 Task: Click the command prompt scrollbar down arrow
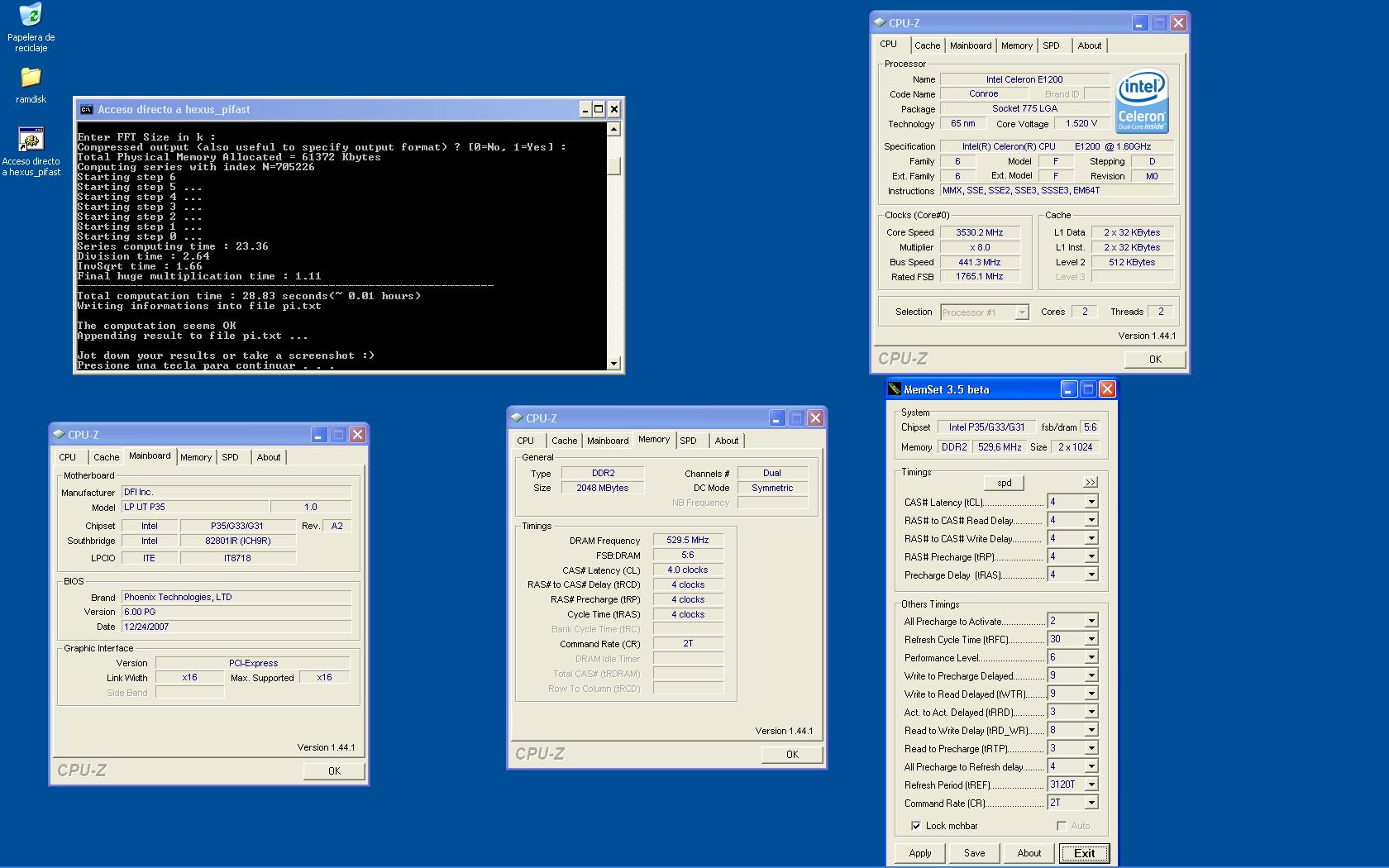613,363
